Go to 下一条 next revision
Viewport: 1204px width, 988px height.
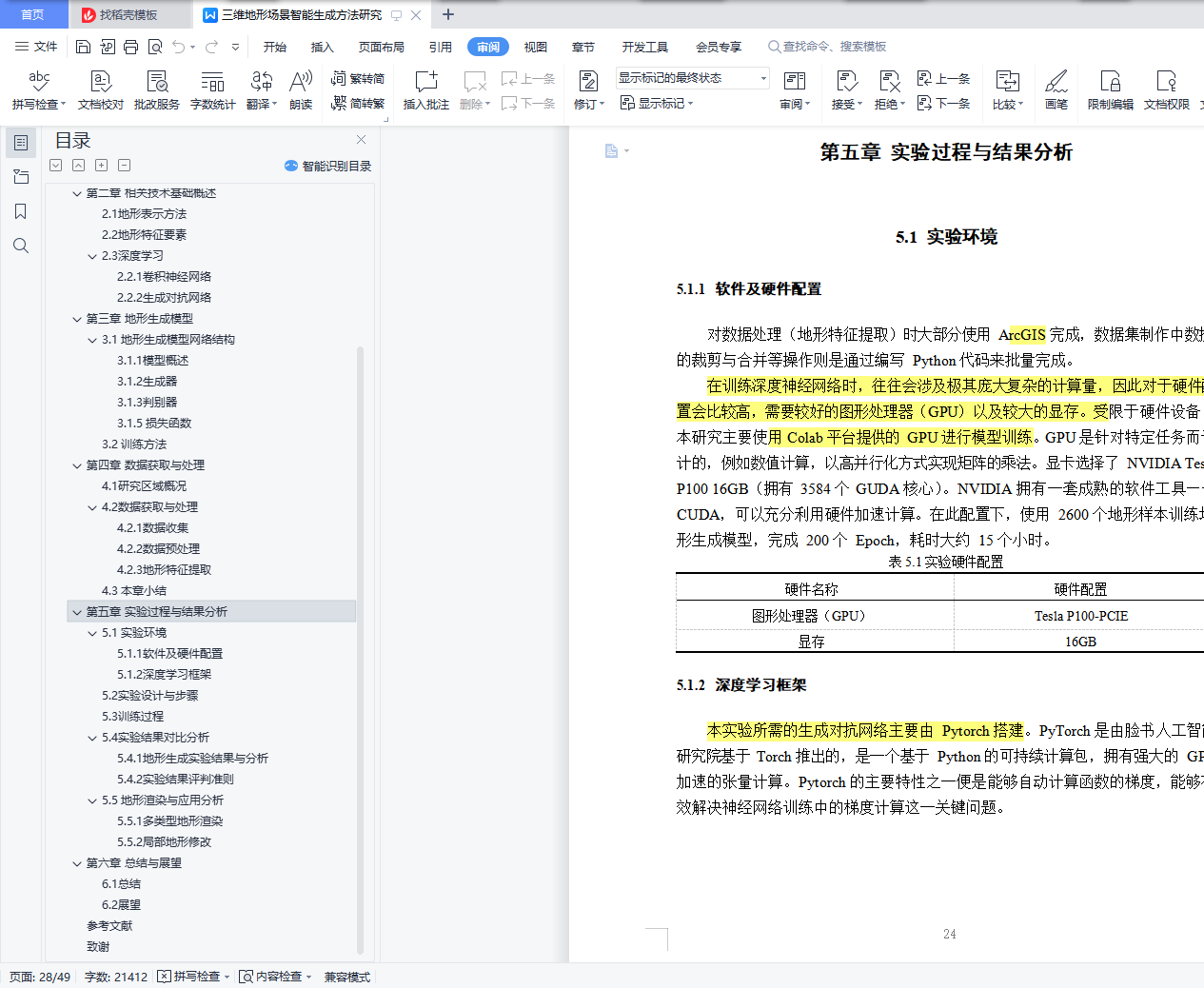pyautogui.click(x=943, y=103)
